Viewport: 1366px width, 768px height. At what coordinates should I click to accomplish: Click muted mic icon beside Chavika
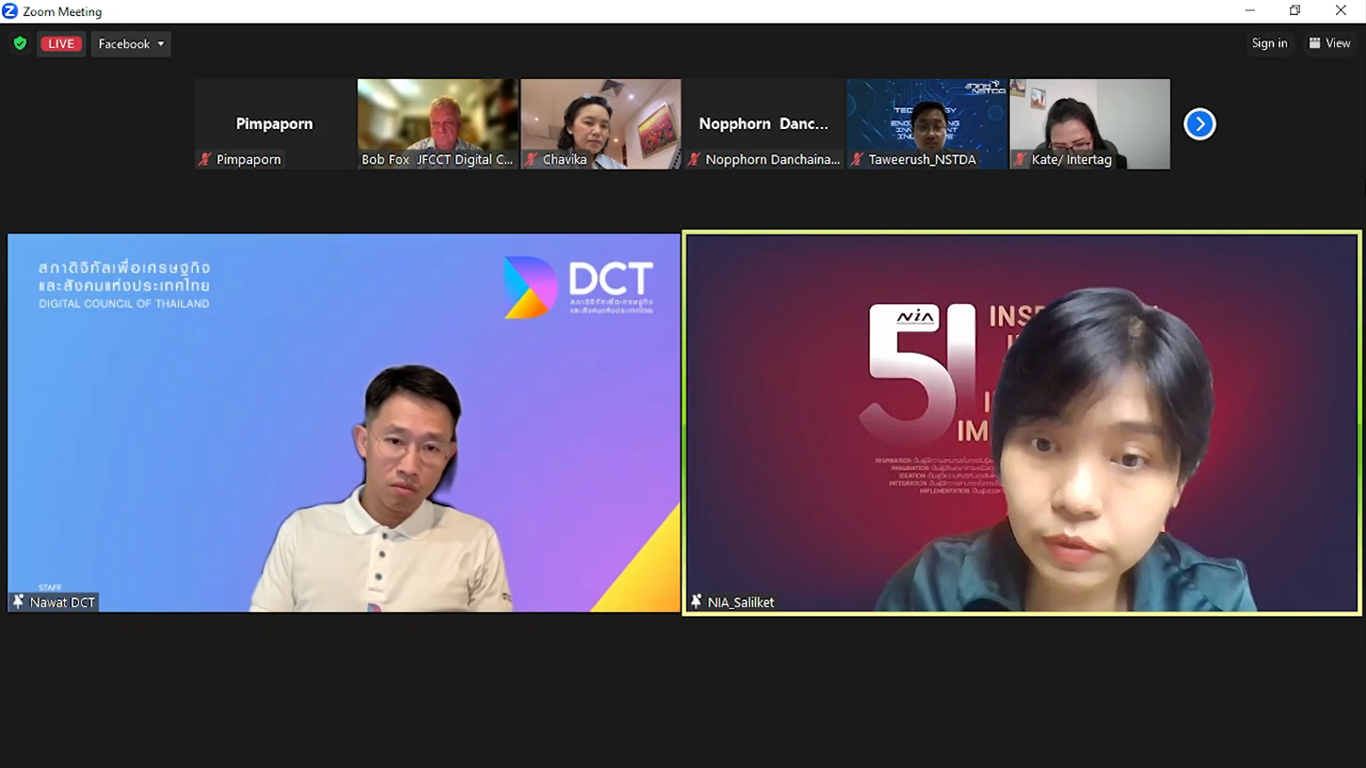coord(531,160)
